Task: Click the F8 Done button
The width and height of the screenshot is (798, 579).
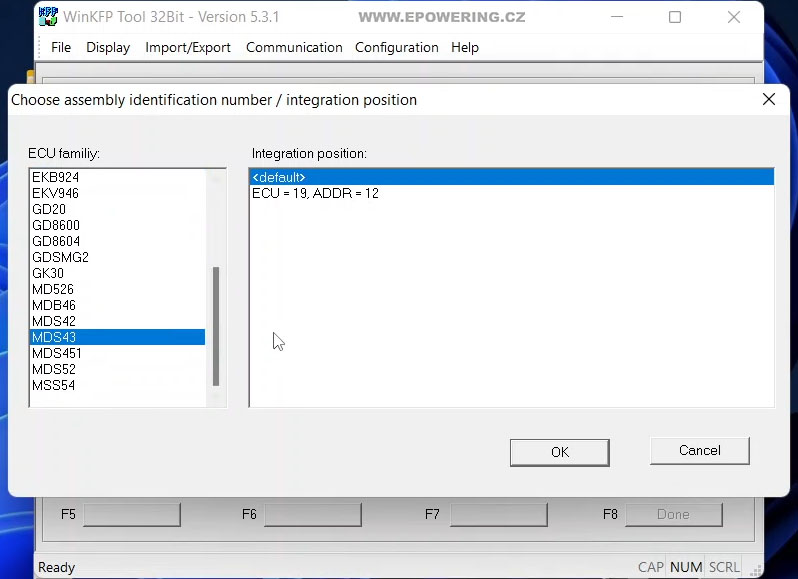Action: click(674, 514)
